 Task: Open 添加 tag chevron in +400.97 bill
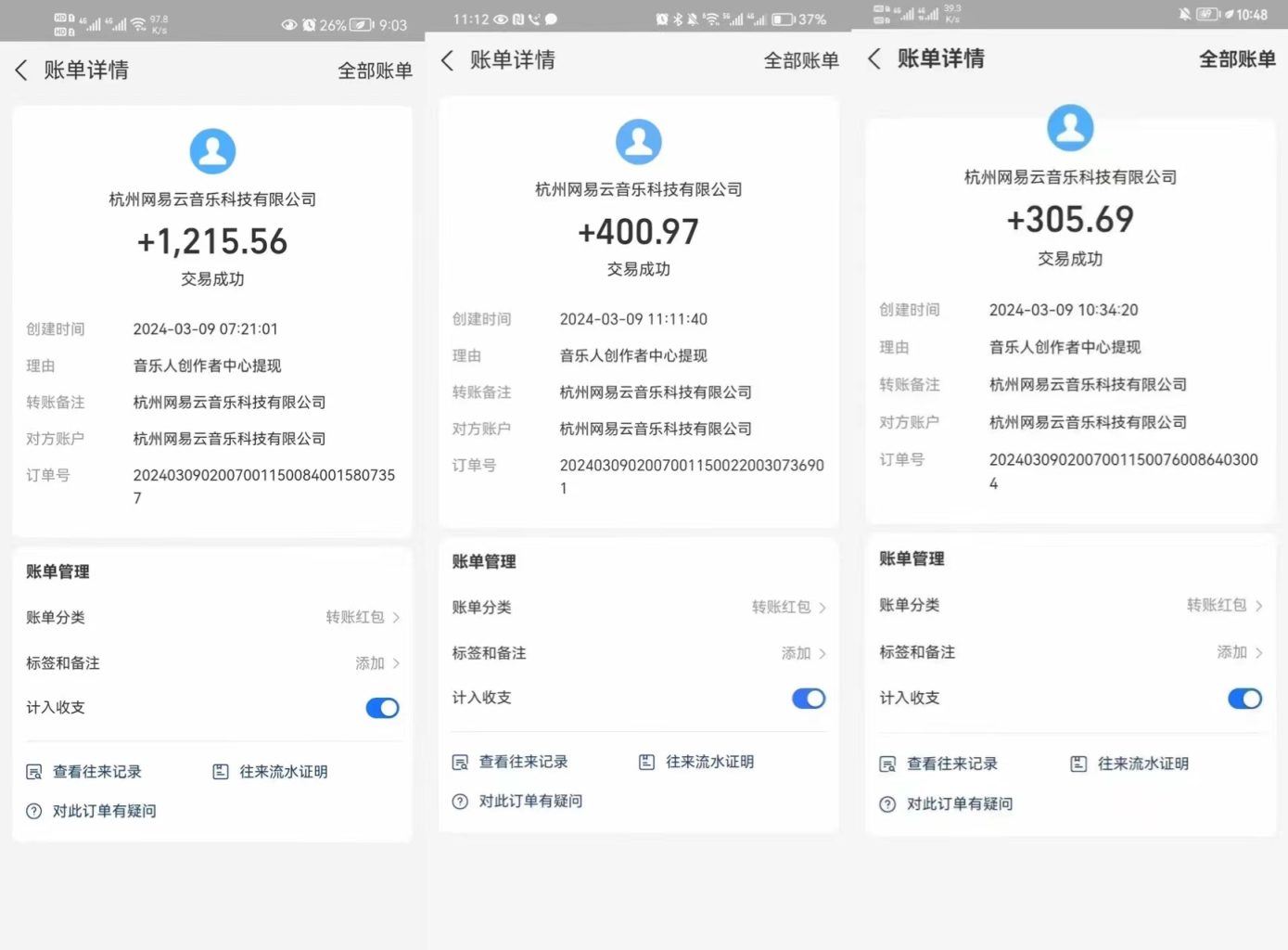[823, 654]
